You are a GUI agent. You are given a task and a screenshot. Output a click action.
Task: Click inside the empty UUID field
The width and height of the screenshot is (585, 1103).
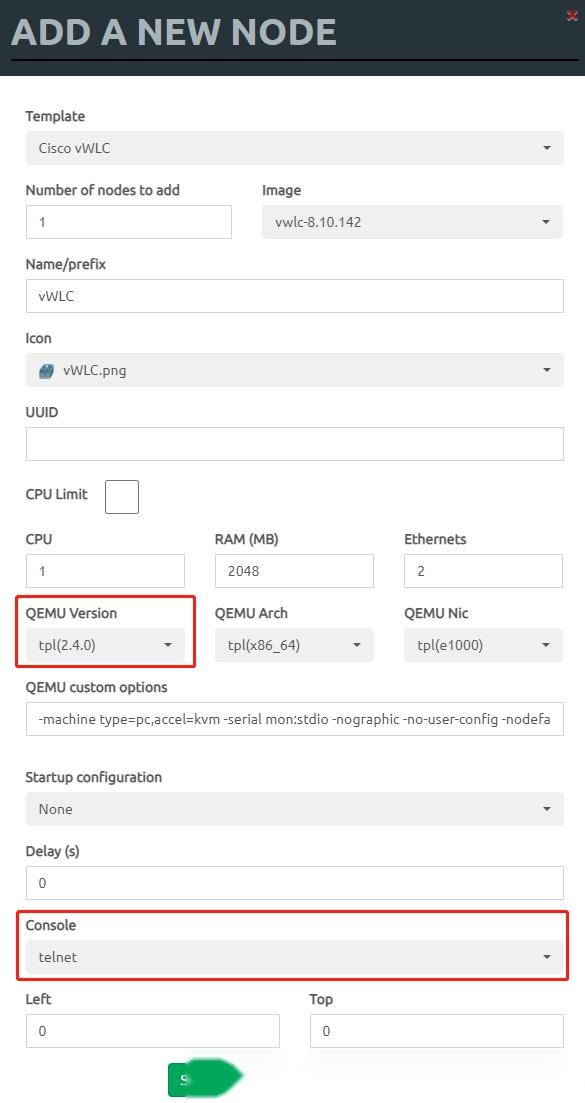(x=293, y=443)
